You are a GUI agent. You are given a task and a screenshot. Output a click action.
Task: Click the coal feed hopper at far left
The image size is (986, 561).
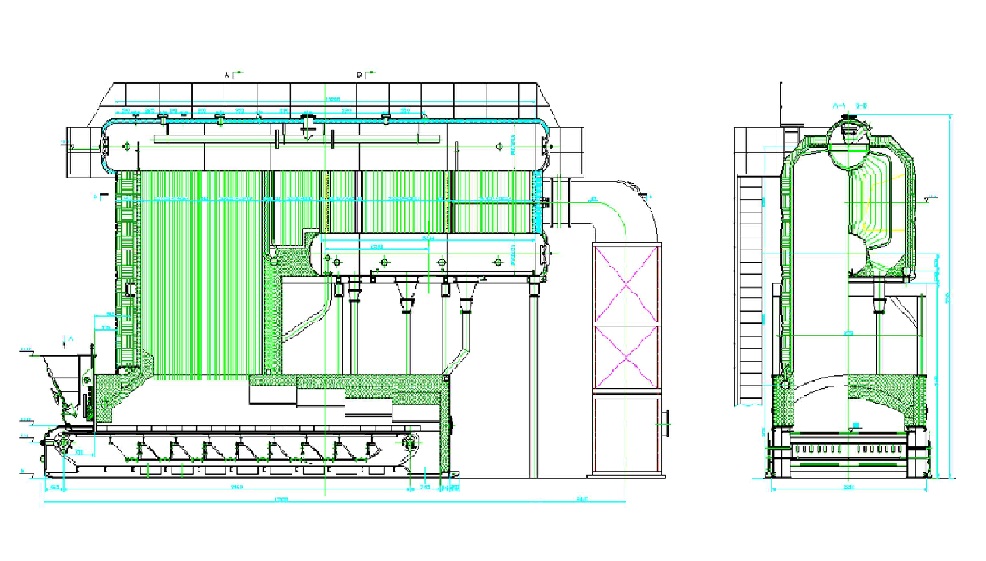click(x=60, y=378)
